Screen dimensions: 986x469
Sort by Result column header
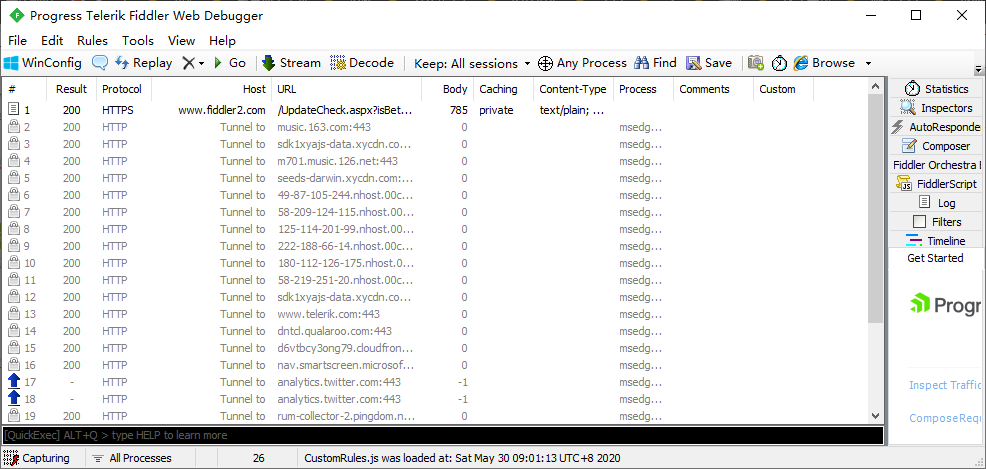72,89
